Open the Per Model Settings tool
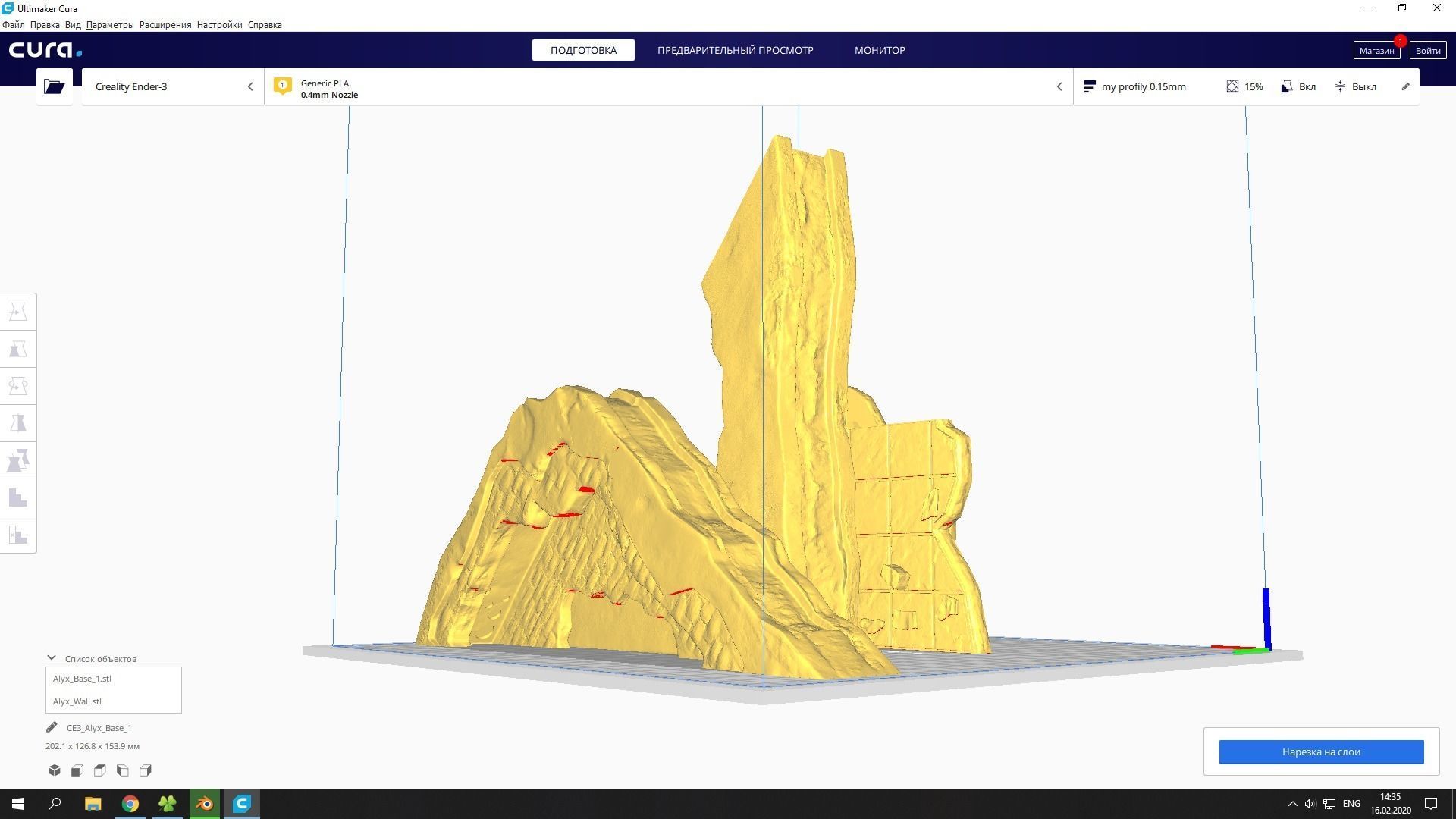 18,460
